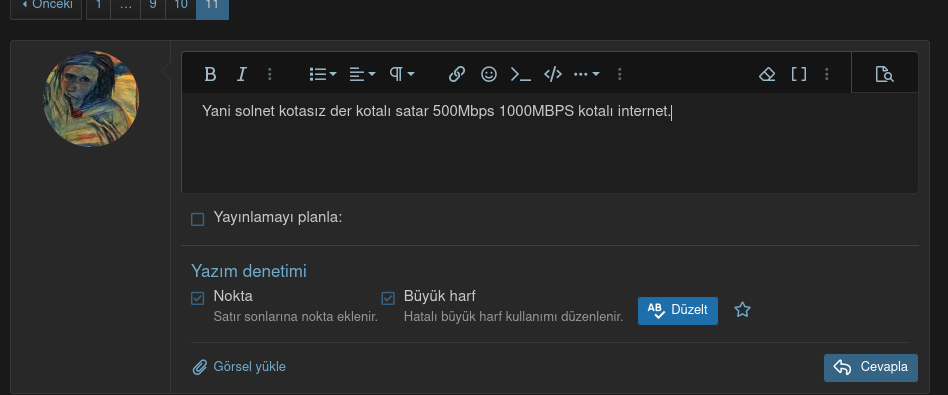Viewport: 948px width, 395px height.
Task: Click the Büyük harf label text
Action: pos(440,296)
